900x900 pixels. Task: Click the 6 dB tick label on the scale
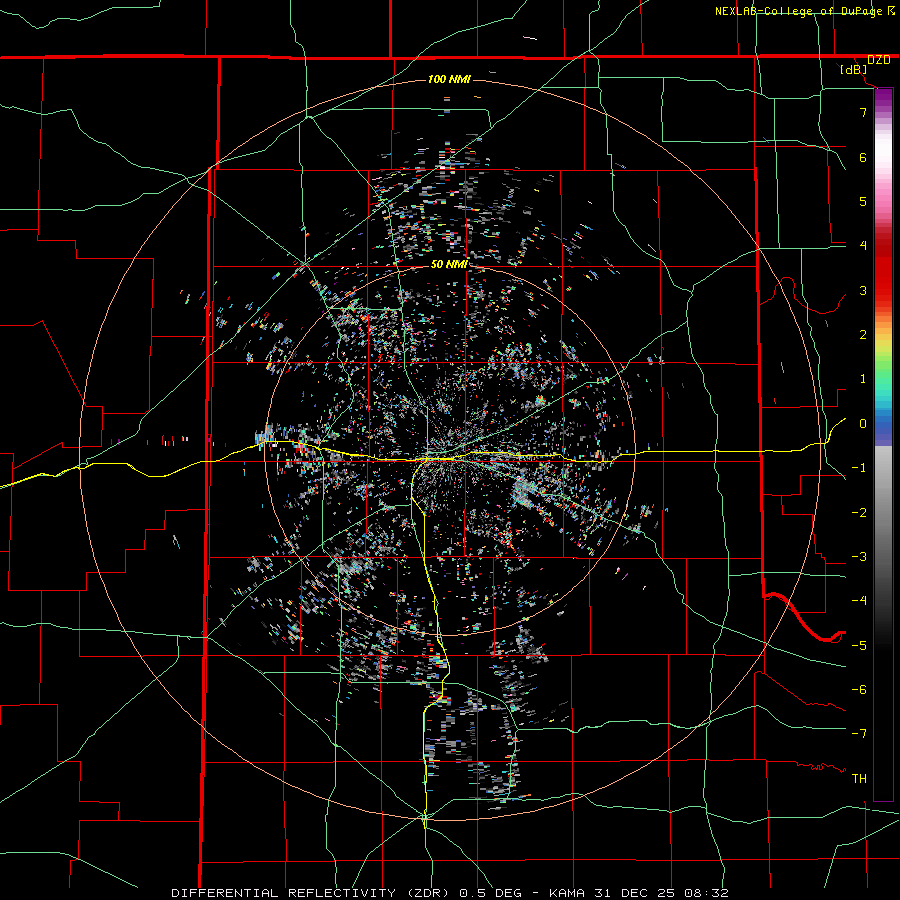(863, 157)
